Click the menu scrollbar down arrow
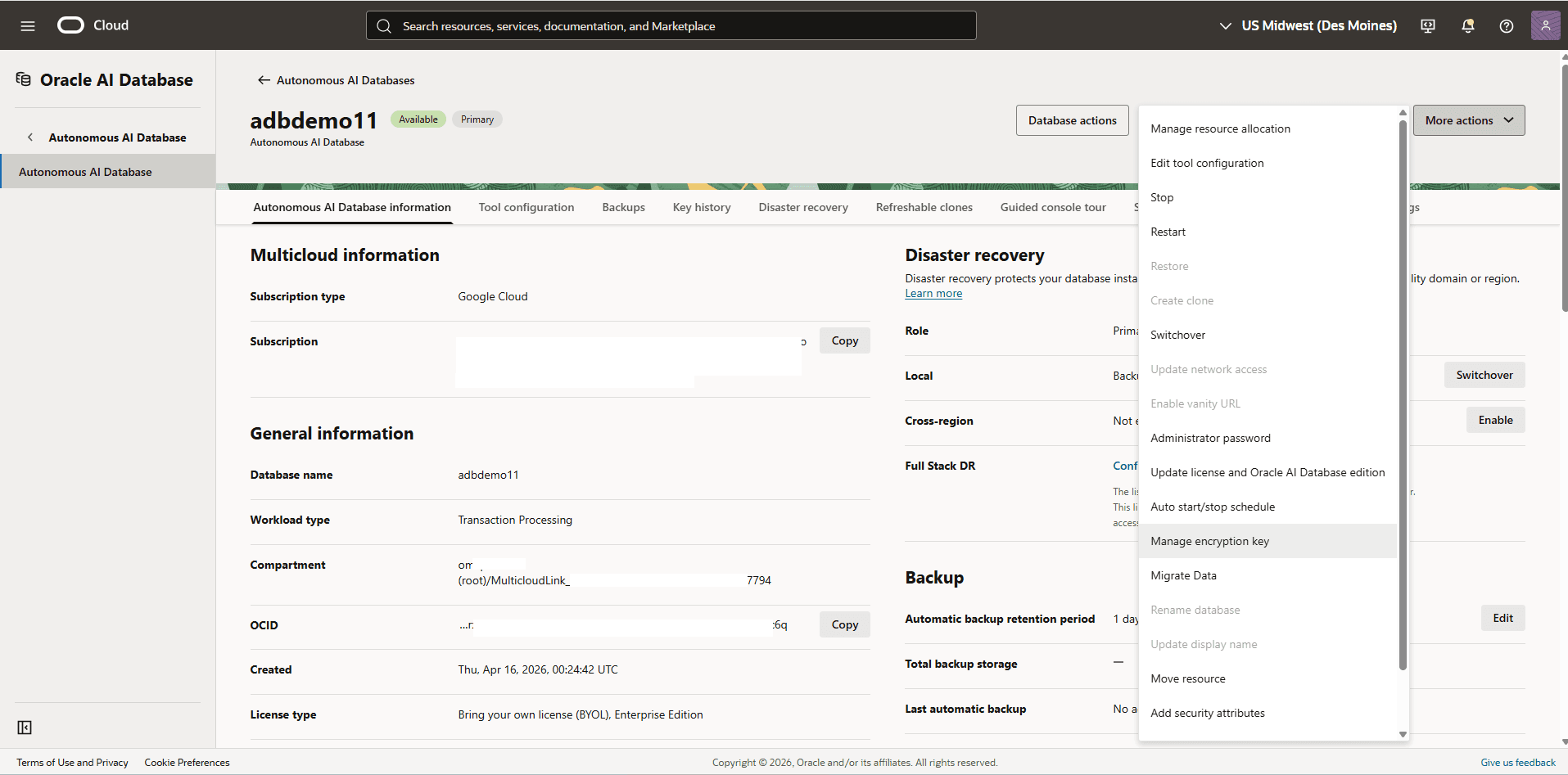Image resolution: width=1568 pixels, height=775 pixels. (x=1403, y=734)
